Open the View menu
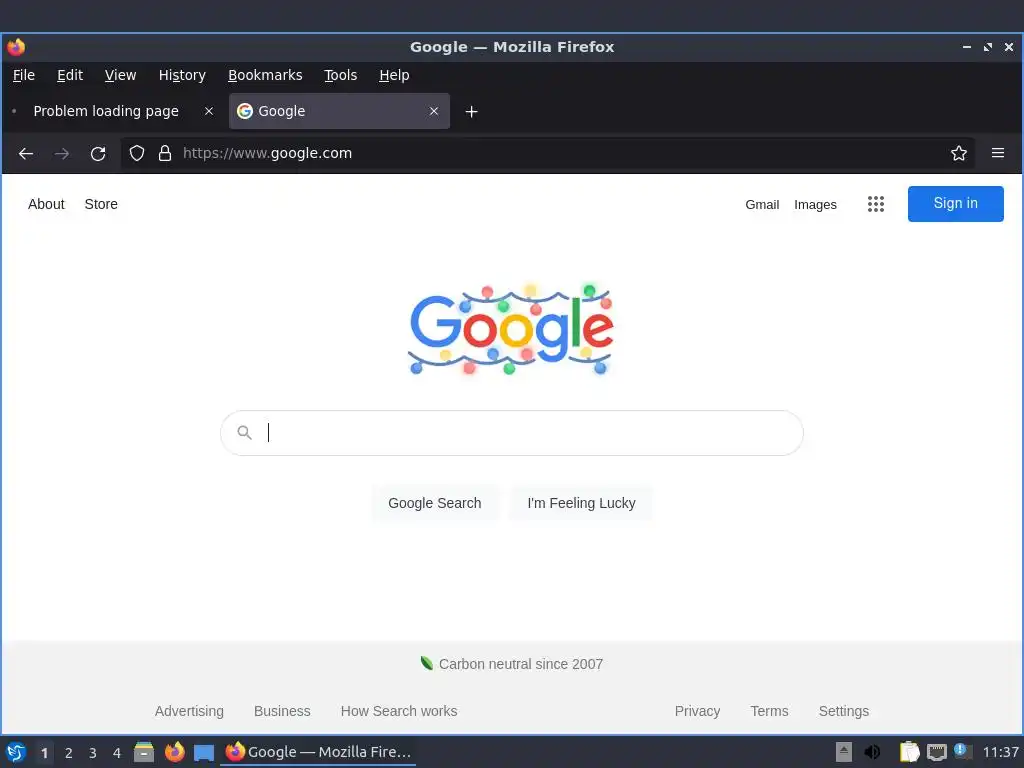Viewport: 1024px width, 768px height. coord(120,75)
